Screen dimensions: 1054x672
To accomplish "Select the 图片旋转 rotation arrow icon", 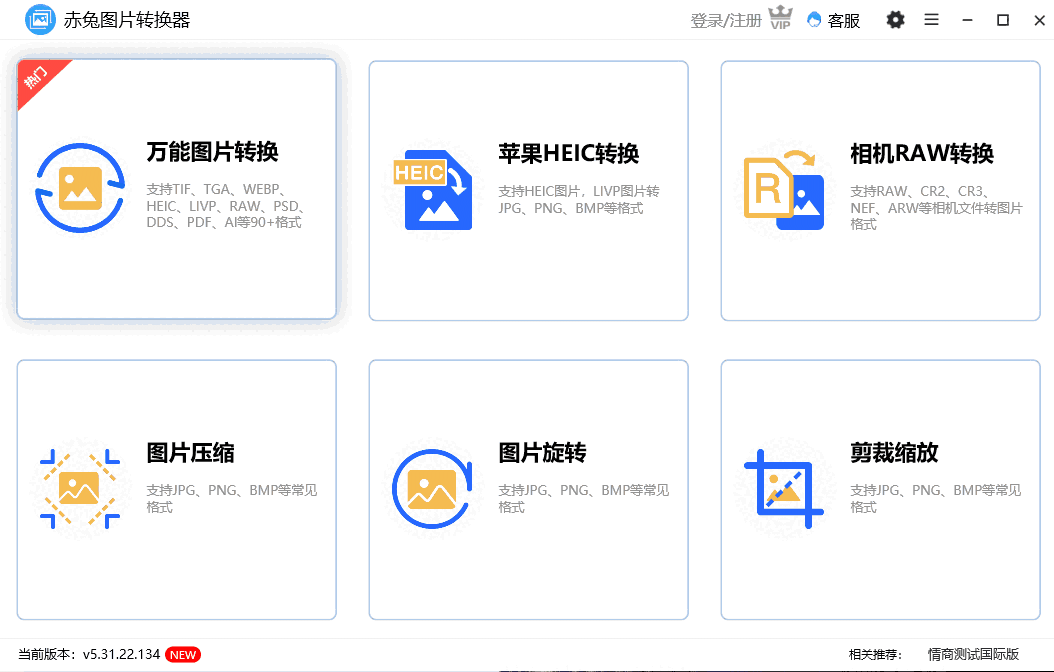I will pos(432,488).
